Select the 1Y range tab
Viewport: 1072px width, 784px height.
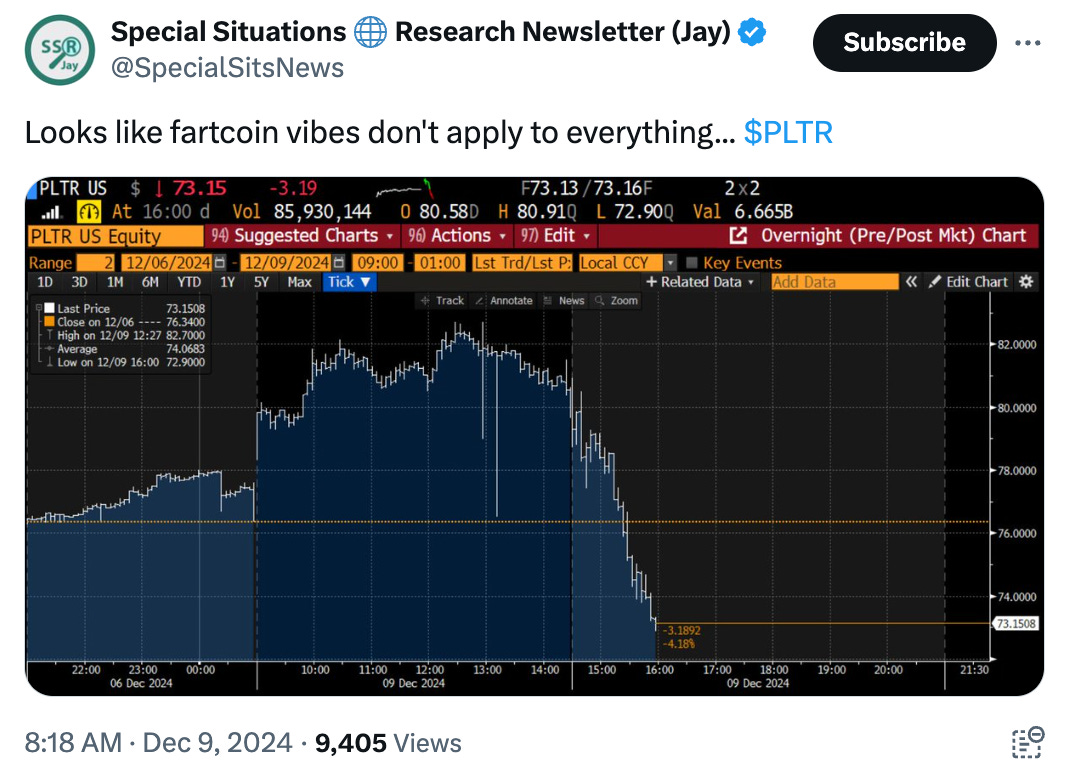click(x=228, y=282)
